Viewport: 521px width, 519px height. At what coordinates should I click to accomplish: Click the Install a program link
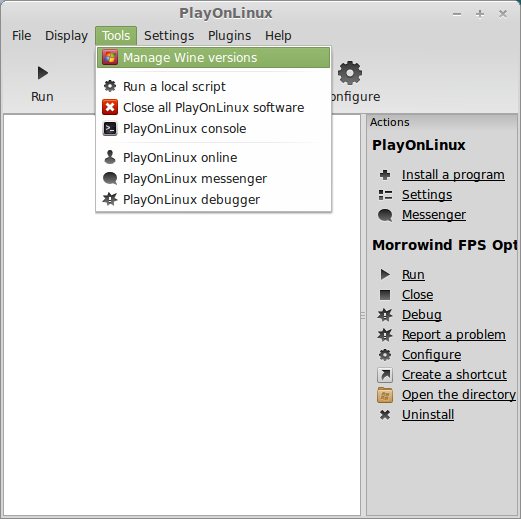453,175
